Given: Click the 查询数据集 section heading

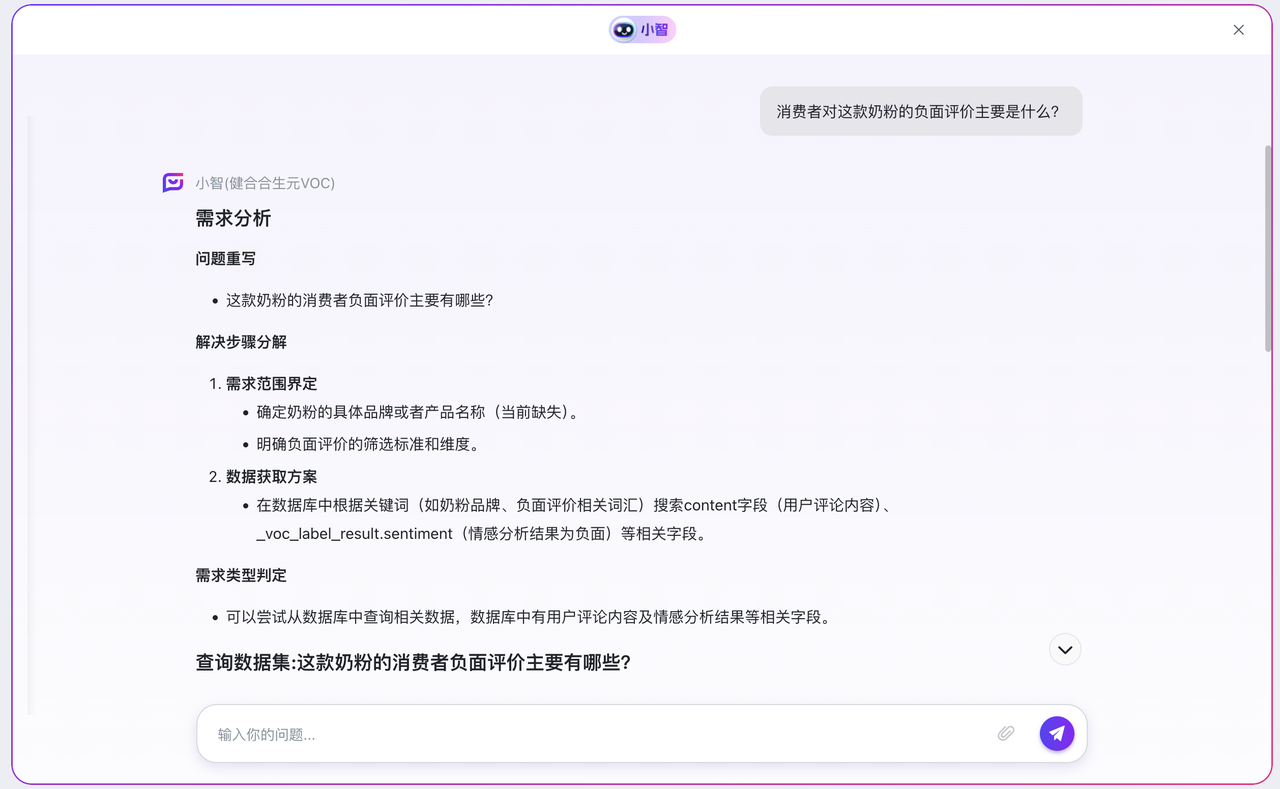Looking at the screenshot, I should pos(413,662).
